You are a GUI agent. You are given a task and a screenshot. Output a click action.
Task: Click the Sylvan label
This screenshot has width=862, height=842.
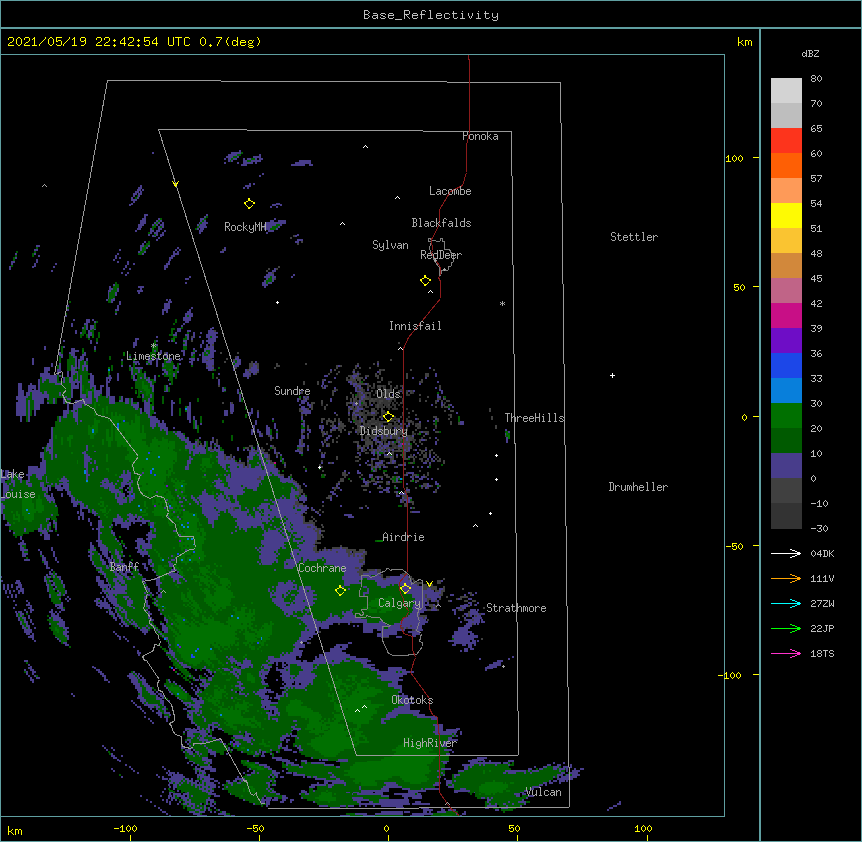390,245
